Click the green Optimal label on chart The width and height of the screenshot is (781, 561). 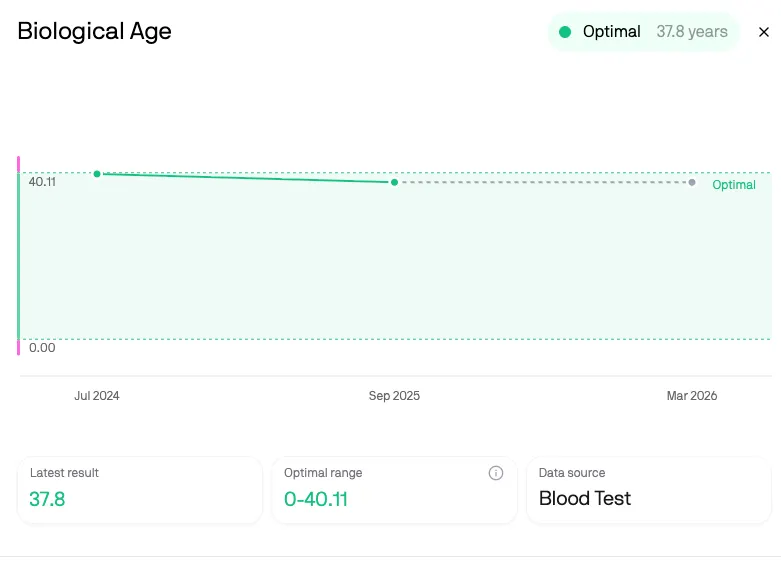[x=734, y=185]
